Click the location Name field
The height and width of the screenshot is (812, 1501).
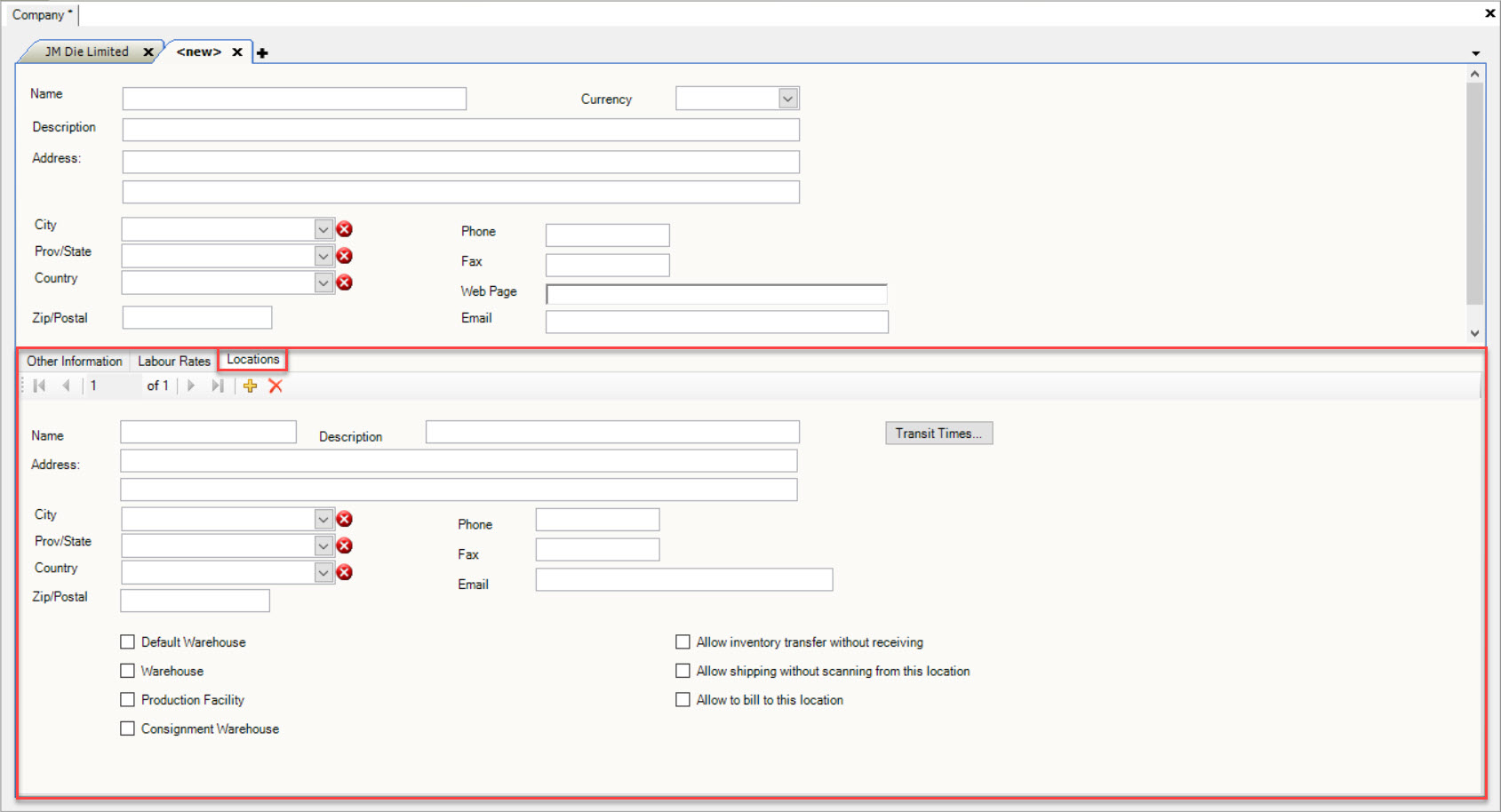click(x=208, y=432)
